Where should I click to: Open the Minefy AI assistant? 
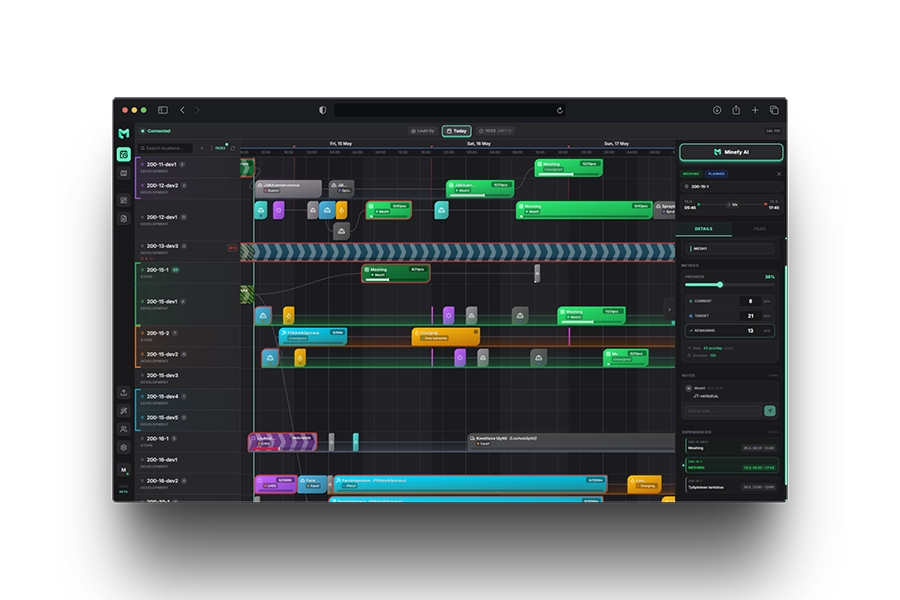click(731, 152)
